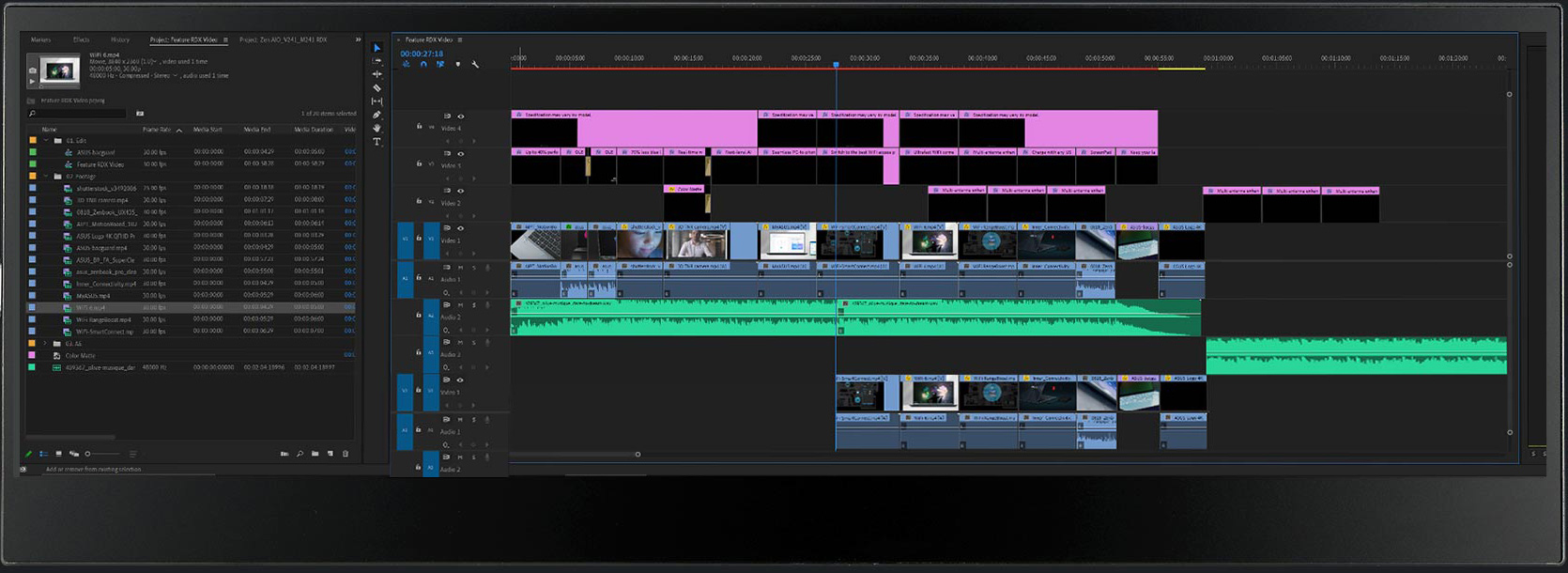Hide the Video 4 track output eye
This screenshot has height=573, width=1568.
click(460, 116)
